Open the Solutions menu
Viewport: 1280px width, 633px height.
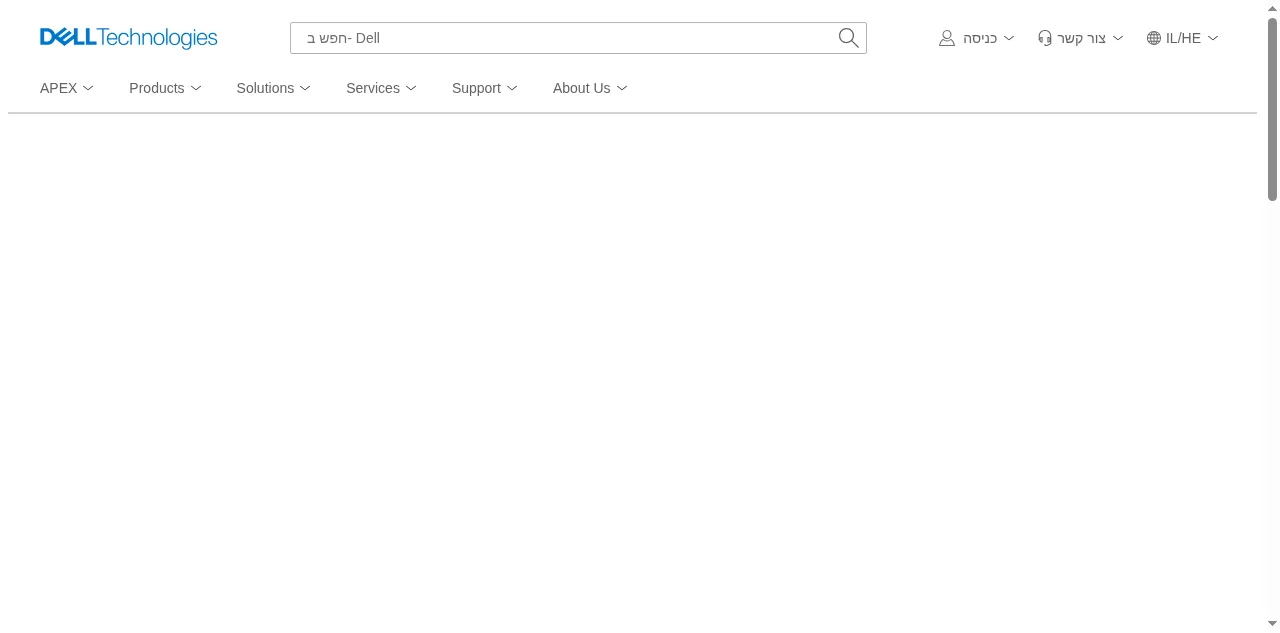point(274,88)
